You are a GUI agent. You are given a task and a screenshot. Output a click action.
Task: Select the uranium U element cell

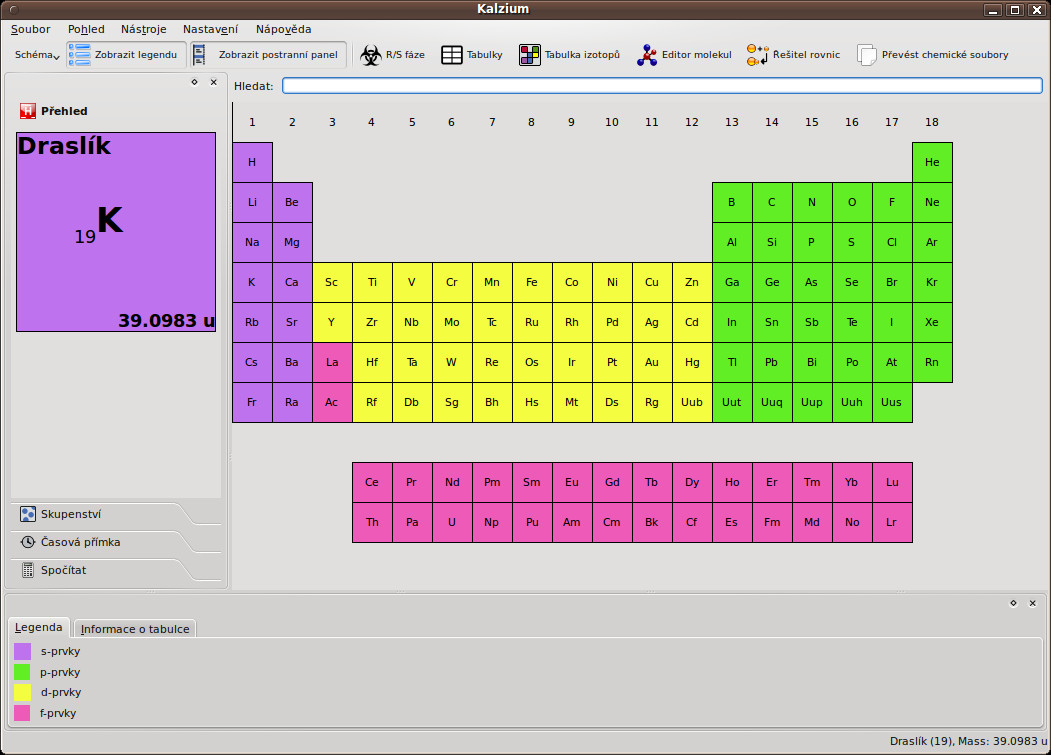click(452, 522)
